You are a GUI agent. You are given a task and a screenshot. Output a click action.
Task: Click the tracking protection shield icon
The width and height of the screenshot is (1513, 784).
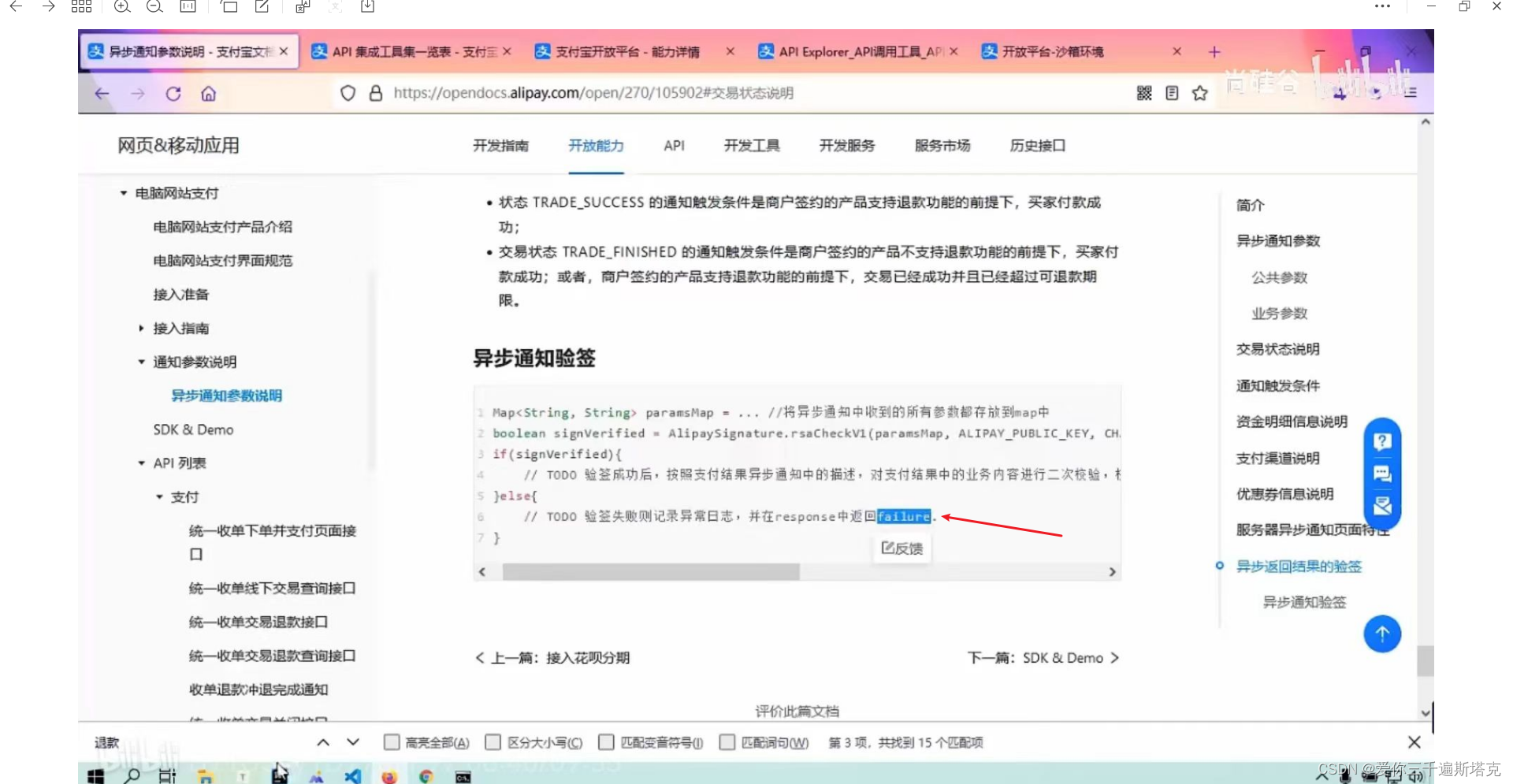coord(348,93)
